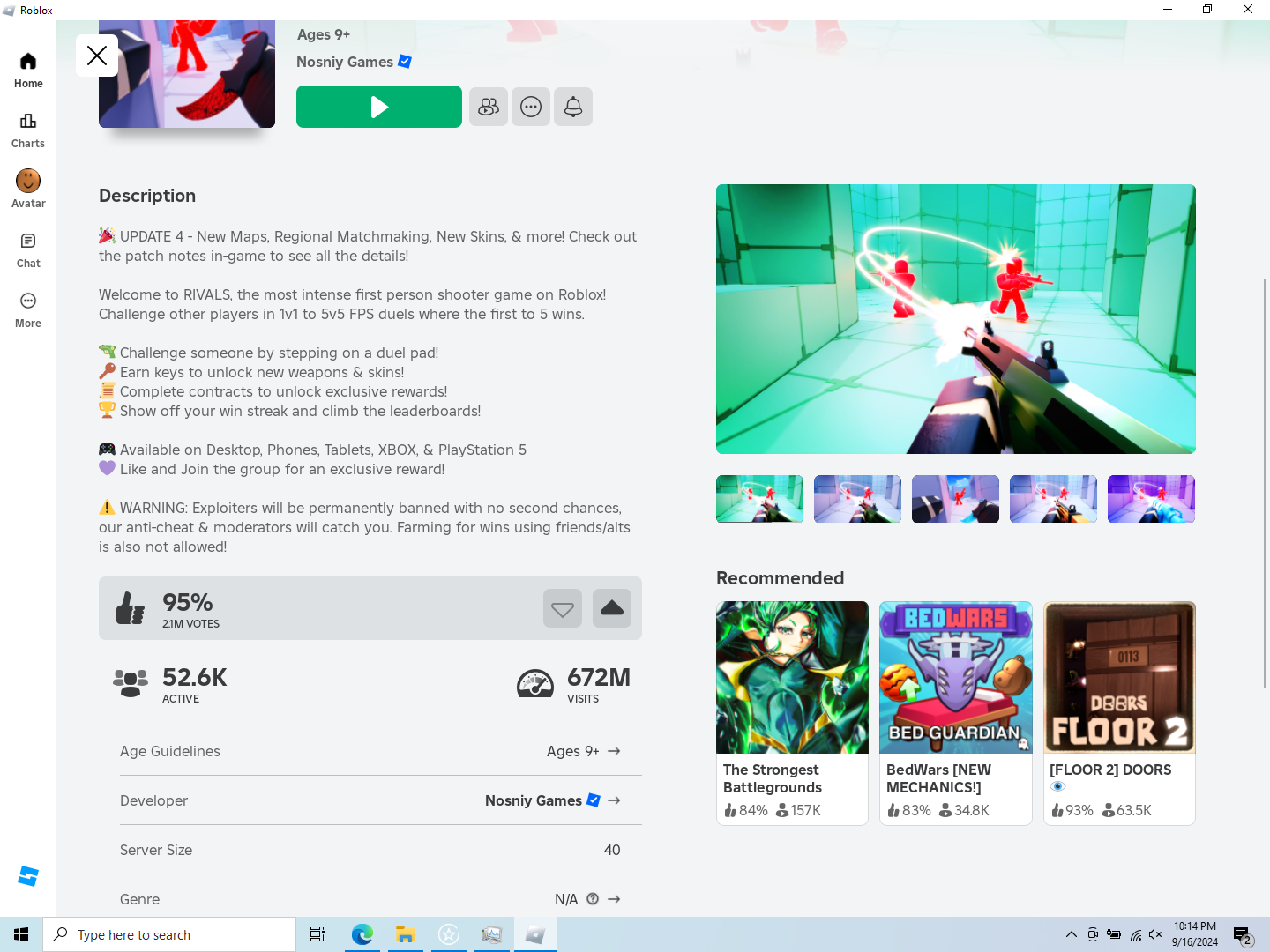
Task: Click the active players icon
Action: click(131, 683)
